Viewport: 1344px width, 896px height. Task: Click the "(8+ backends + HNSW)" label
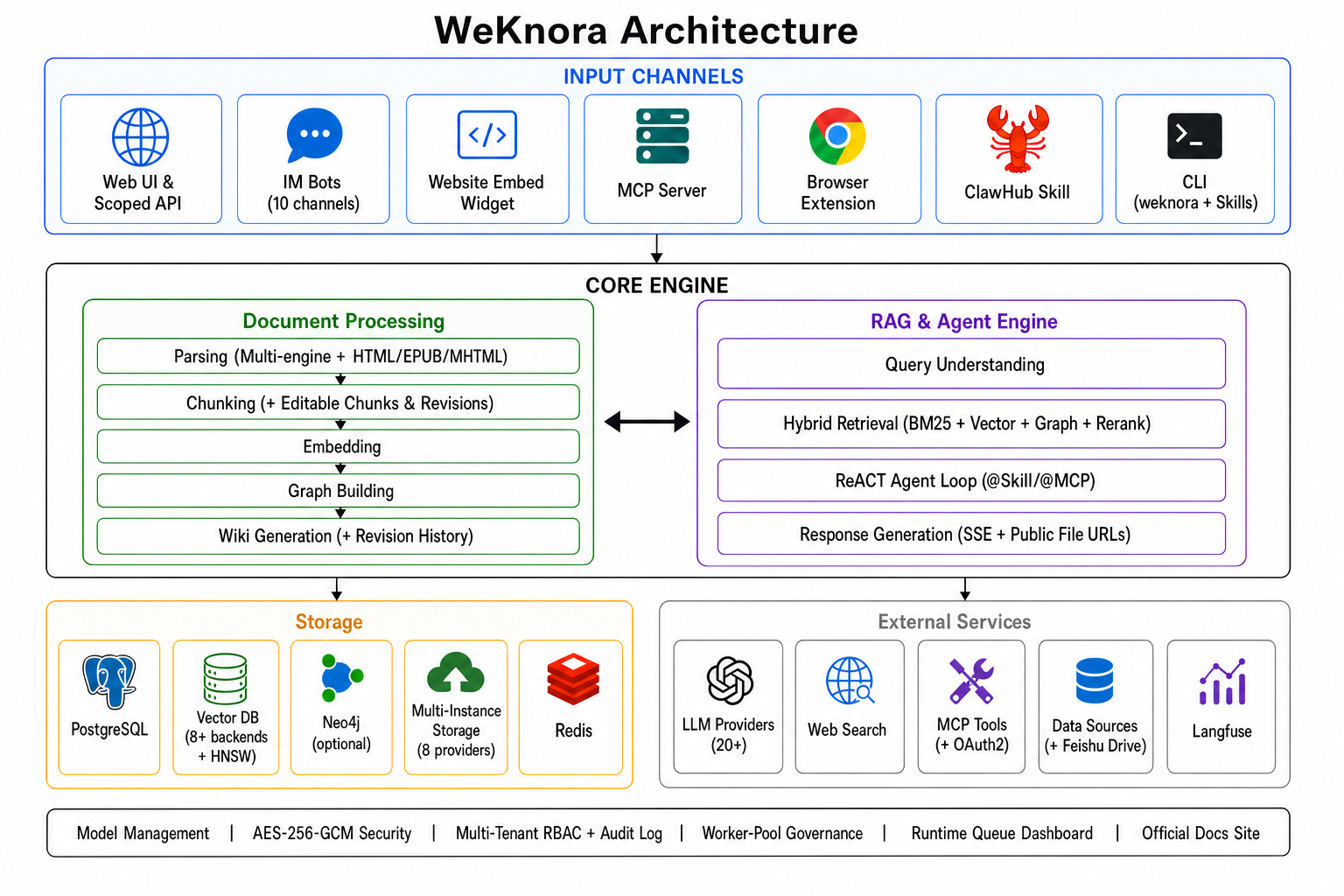click(227, 746)
